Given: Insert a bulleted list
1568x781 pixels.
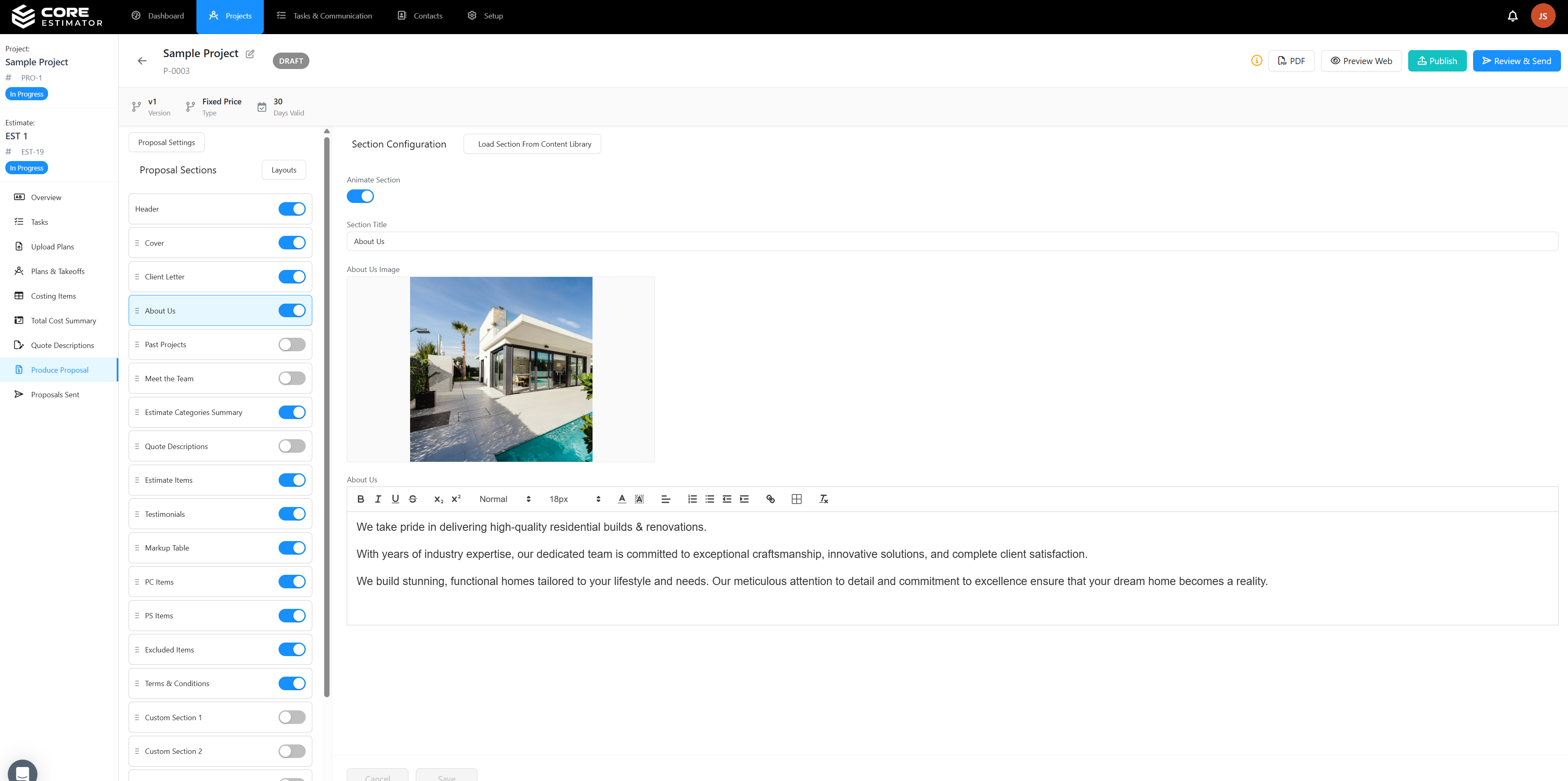Looking at the screenshot, I should coord(710,499).
